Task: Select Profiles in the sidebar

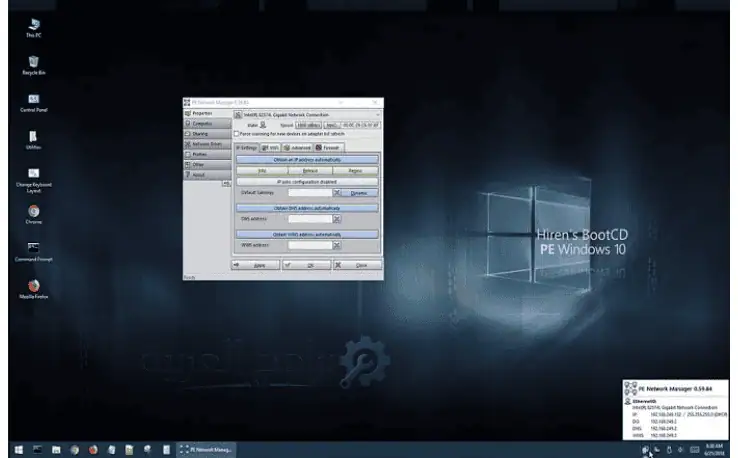Action: [208, 154]
